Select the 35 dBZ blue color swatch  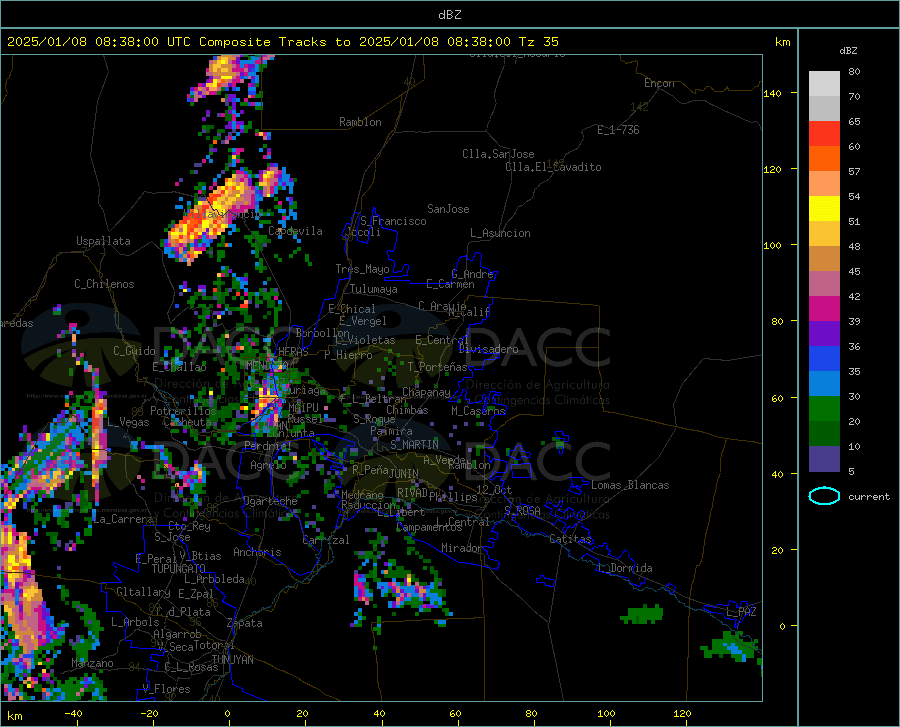pyautogui.click(x=824, y=359)
